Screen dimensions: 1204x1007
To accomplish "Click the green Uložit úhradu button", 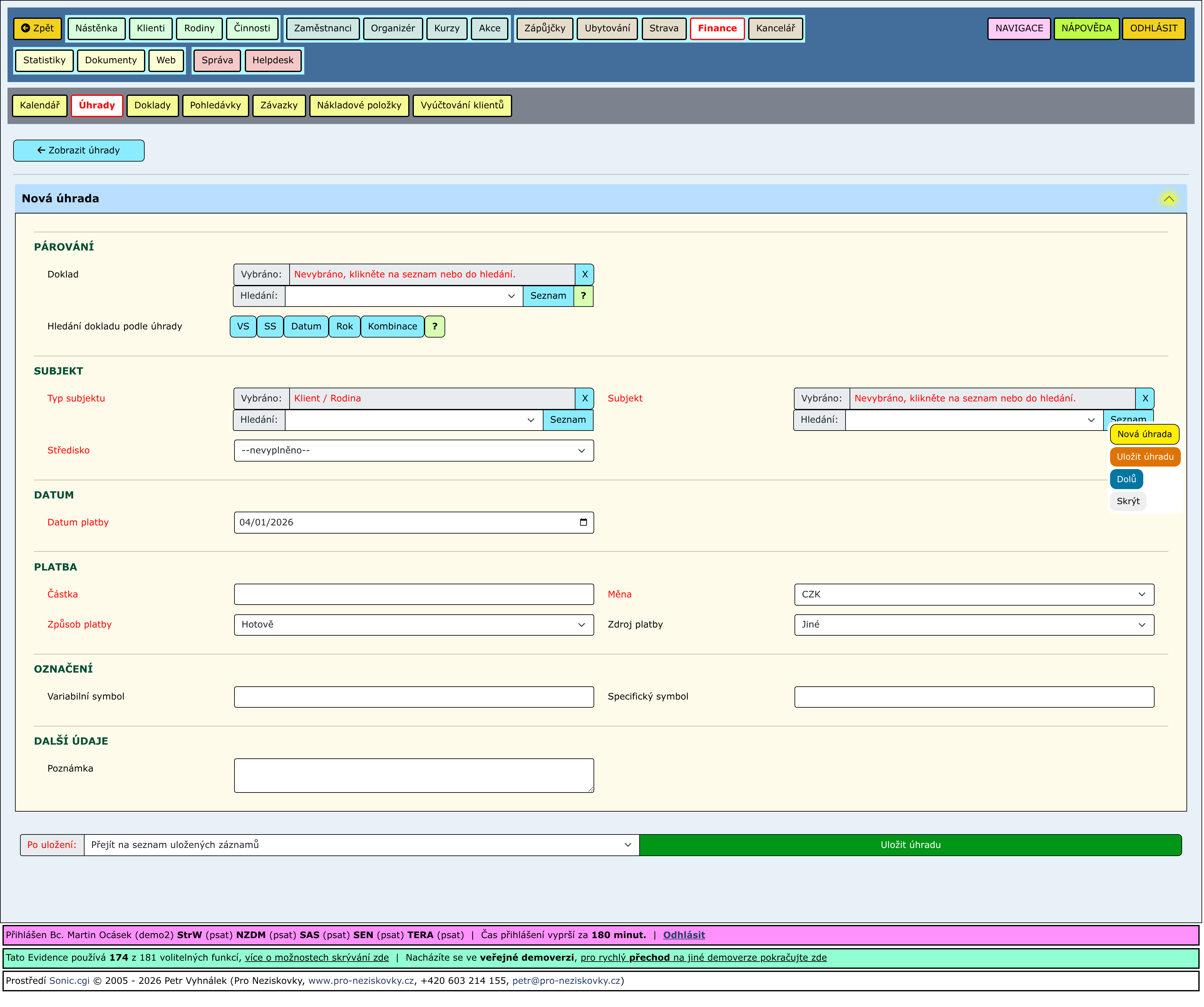I will click(911, 845).
